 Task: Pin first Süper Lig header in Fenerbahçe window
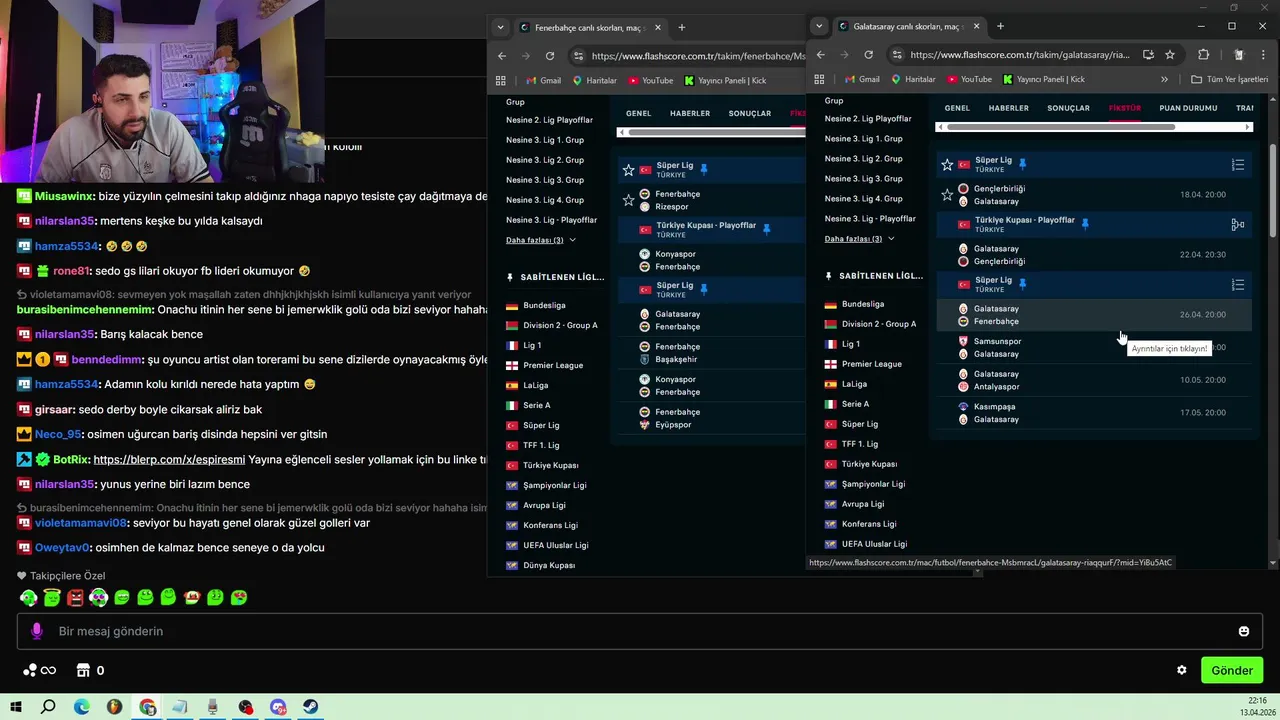pyautogui.click(x=703, y=169)
